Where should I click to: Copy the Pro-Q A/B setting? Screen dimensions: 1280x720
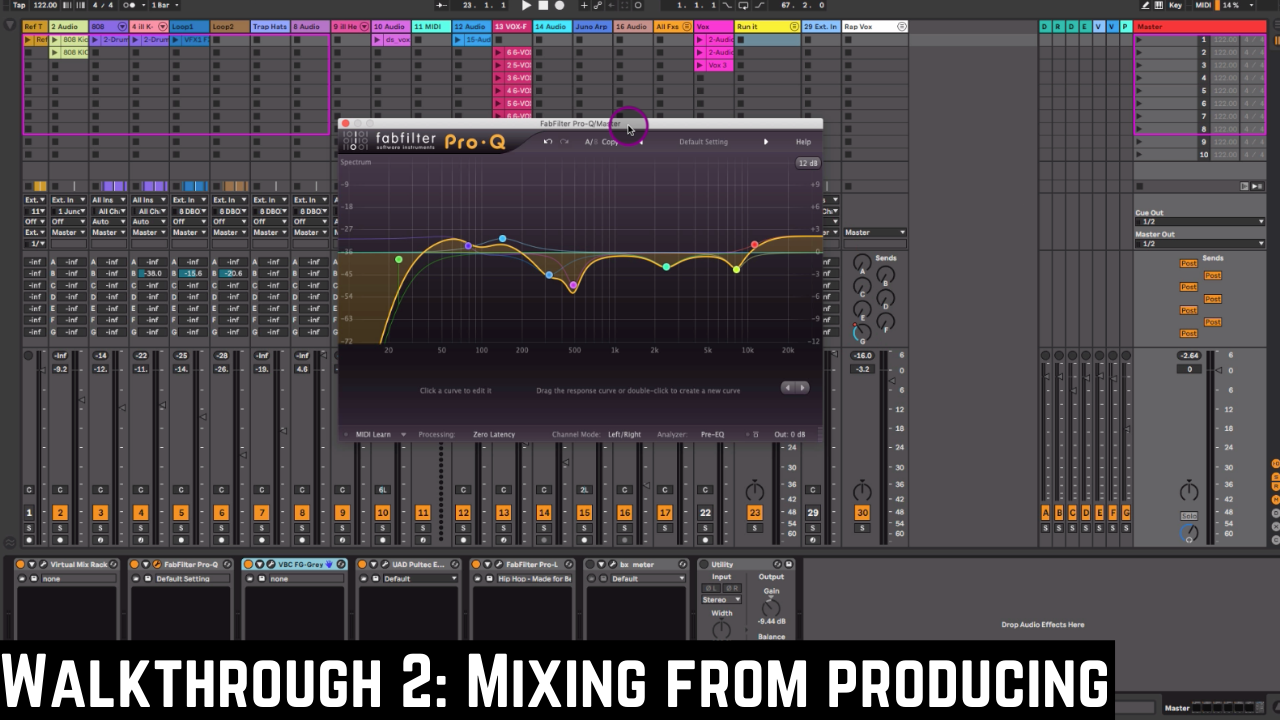[610, 142]
